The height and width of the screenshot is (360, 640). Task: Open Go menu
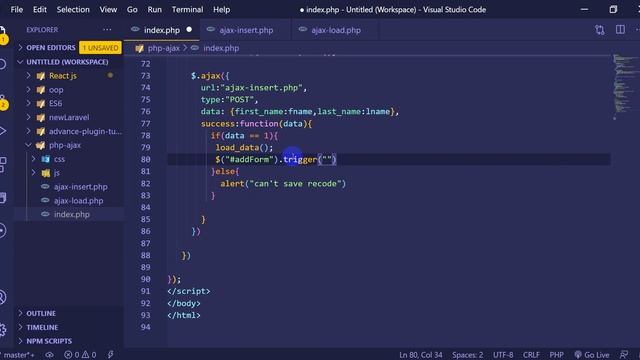tap(132, 9)
